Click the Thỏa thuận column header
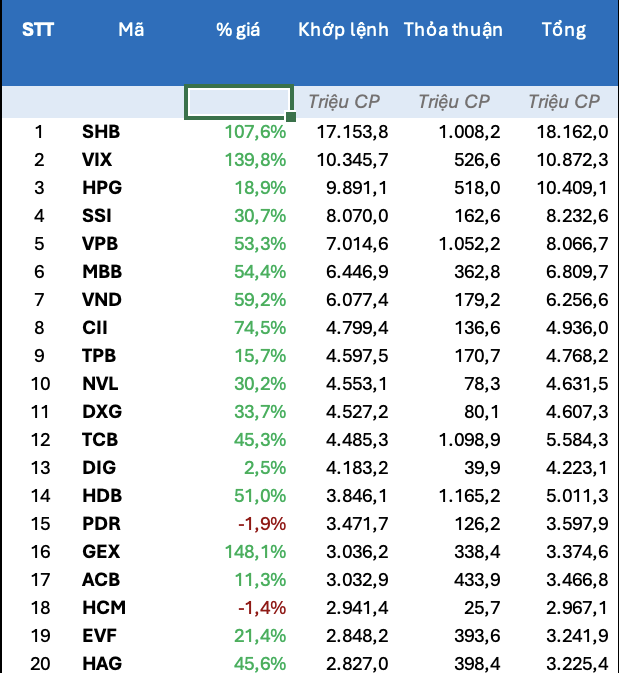Image resolution: width=619 pixels, height=673 pixels. (453, 30)
